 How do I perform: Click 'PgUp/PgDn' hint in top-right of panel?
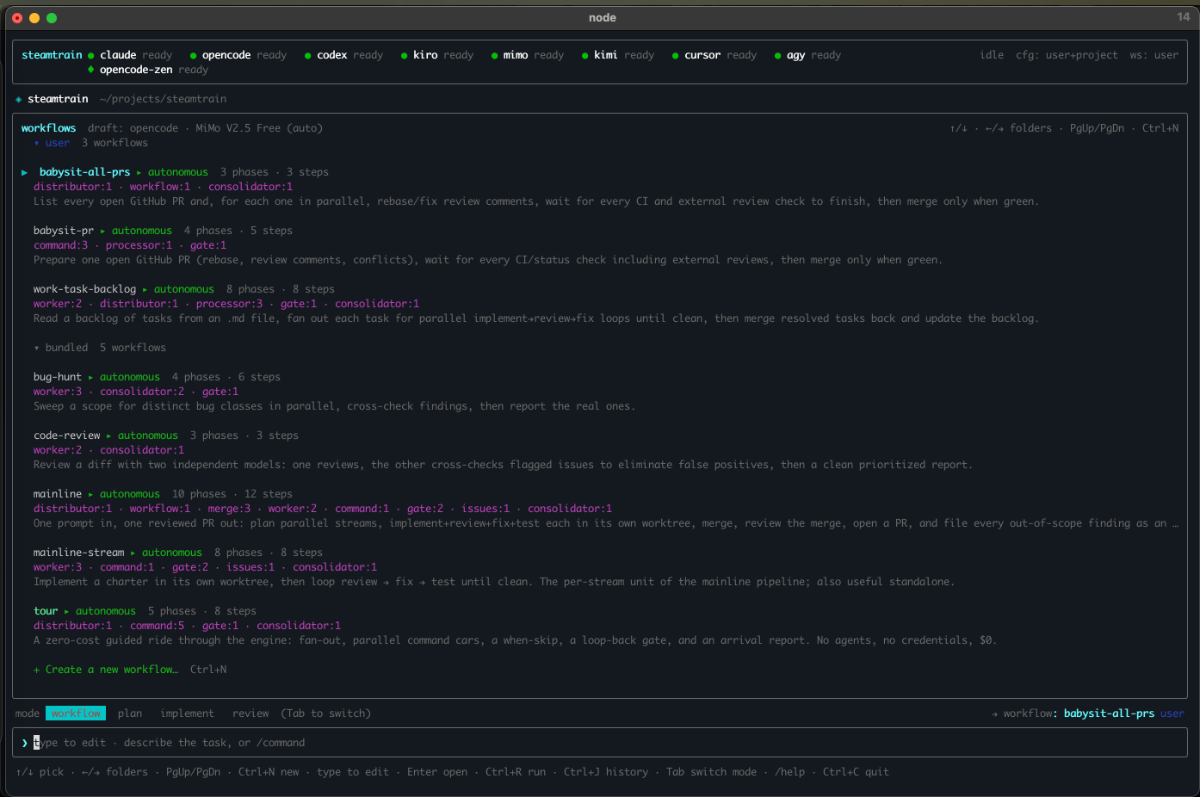(x=1098, y=128)
